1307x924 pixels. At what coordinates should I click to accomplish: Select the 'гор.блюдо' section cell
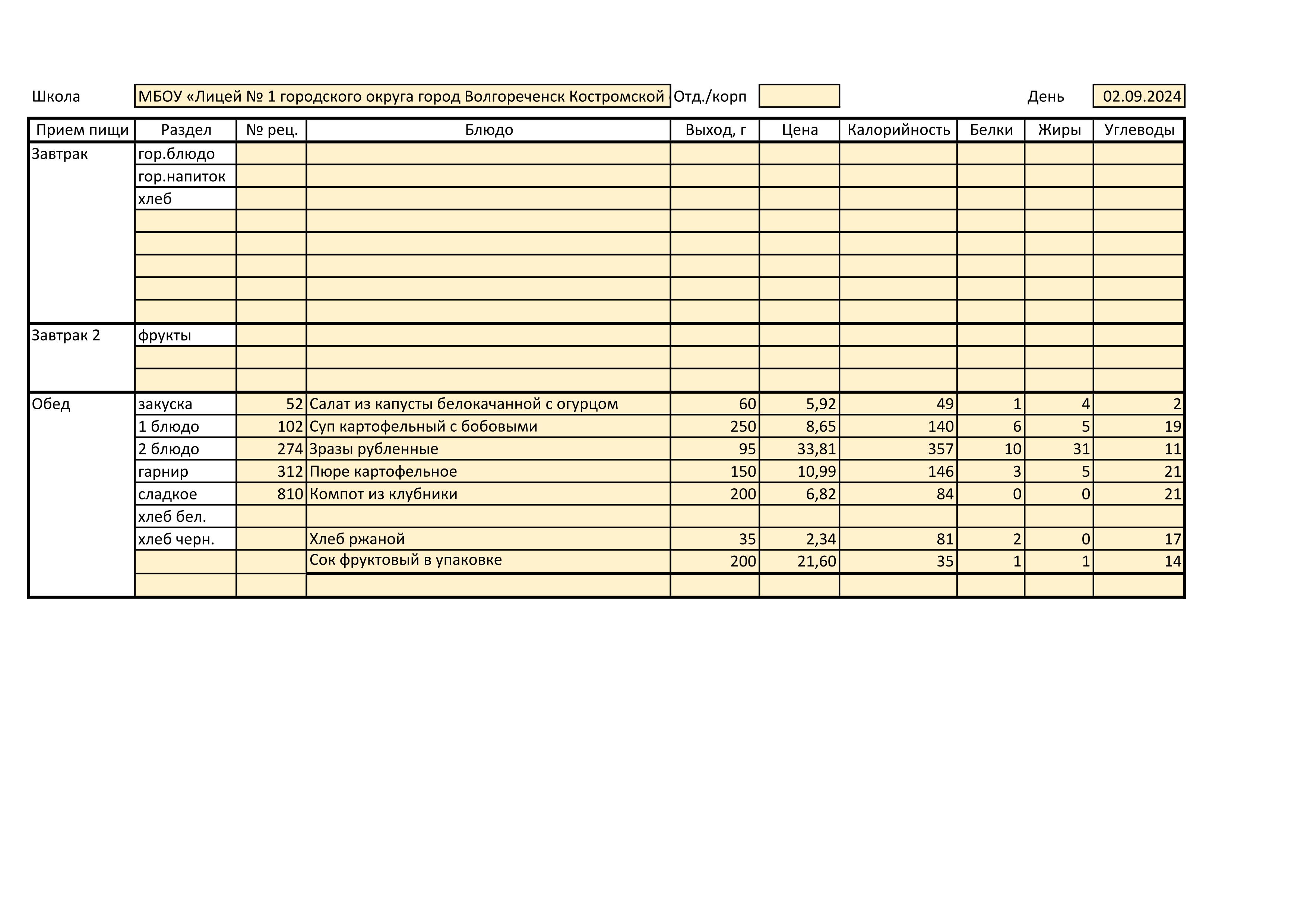click(186, 153)
